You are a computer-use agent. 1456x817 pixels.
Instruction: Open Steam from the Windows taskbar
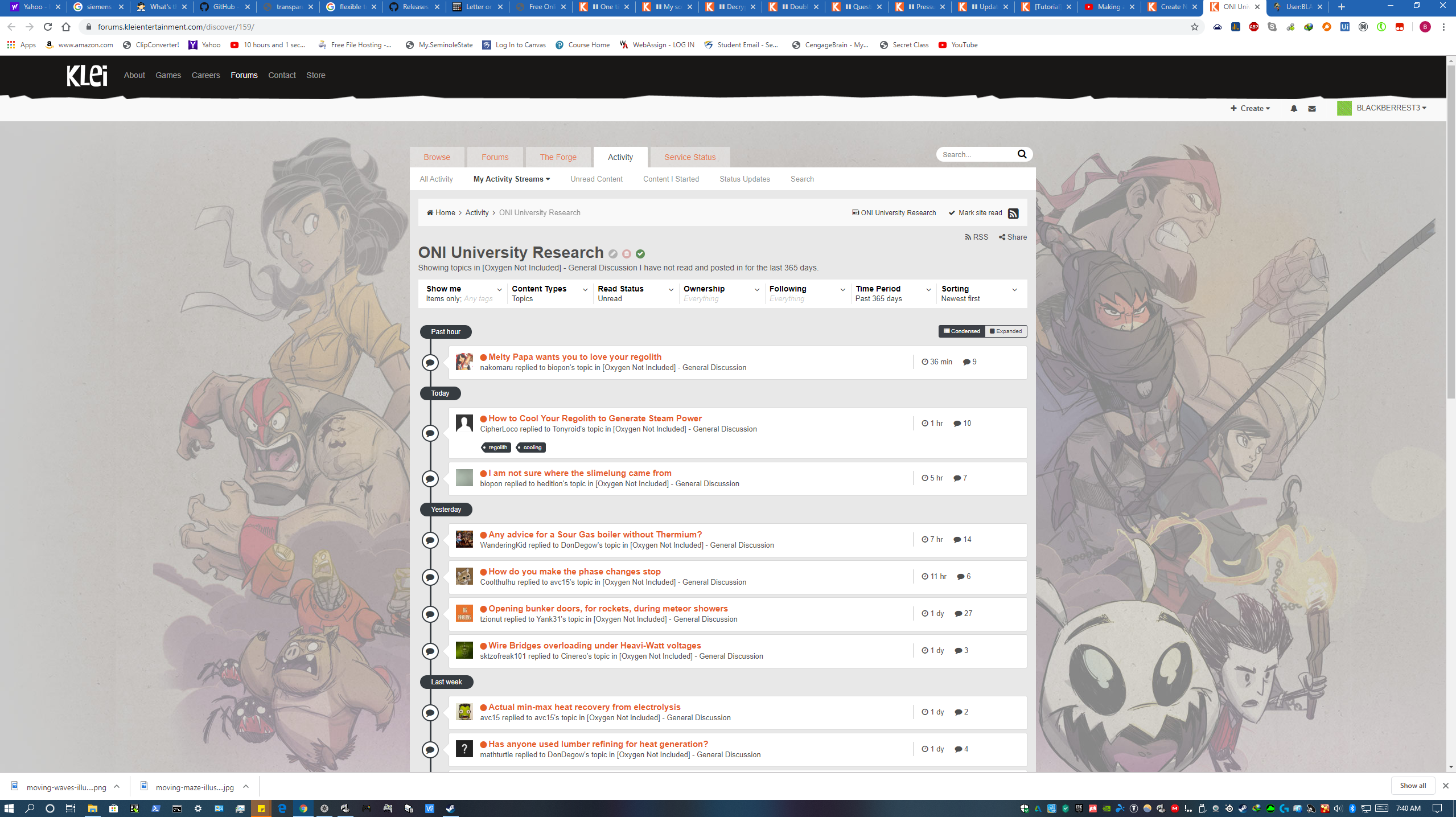coord(450,808)
